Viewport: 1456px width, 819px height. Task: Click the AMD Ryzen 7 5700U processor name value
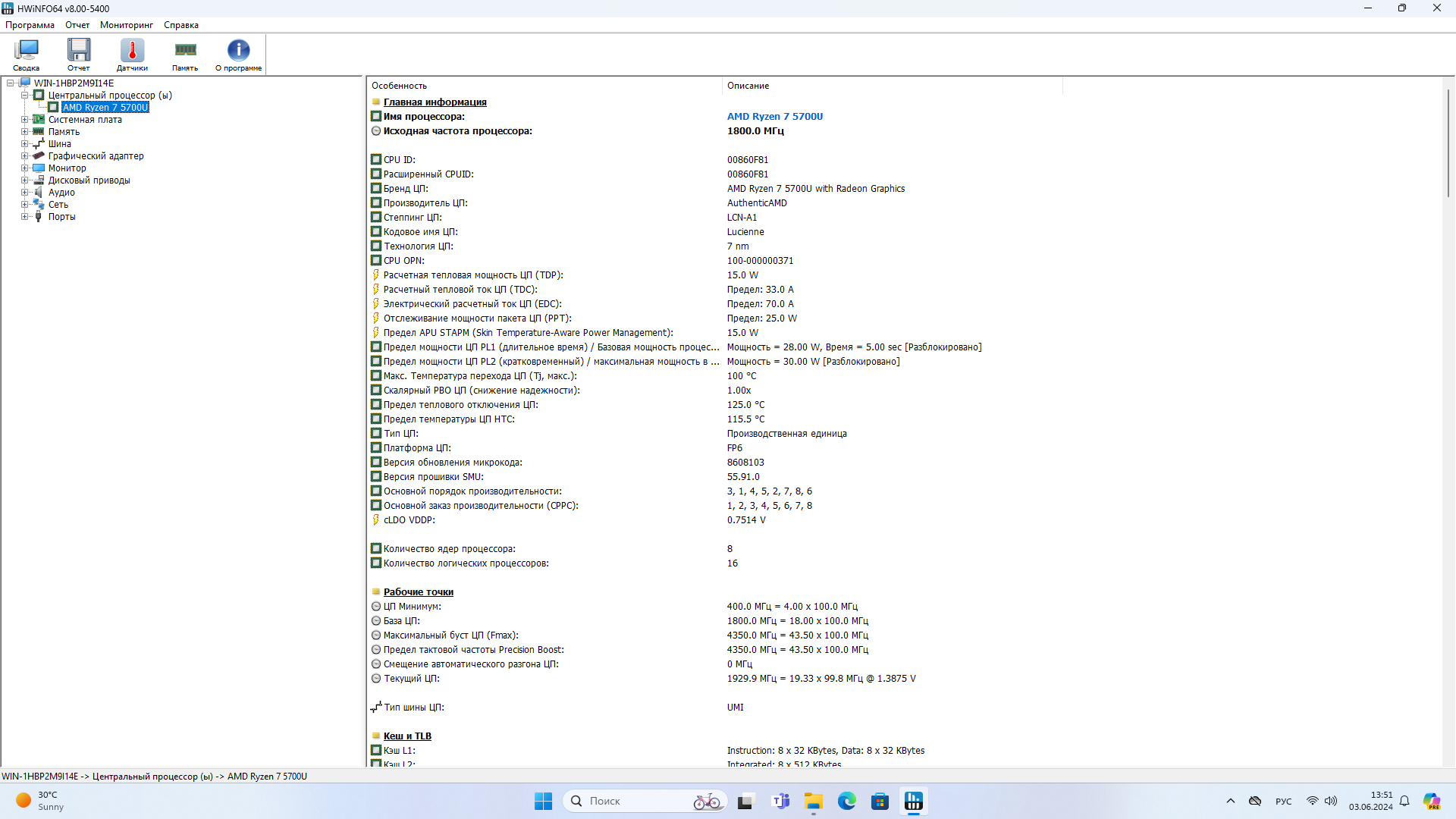(774, 117)
